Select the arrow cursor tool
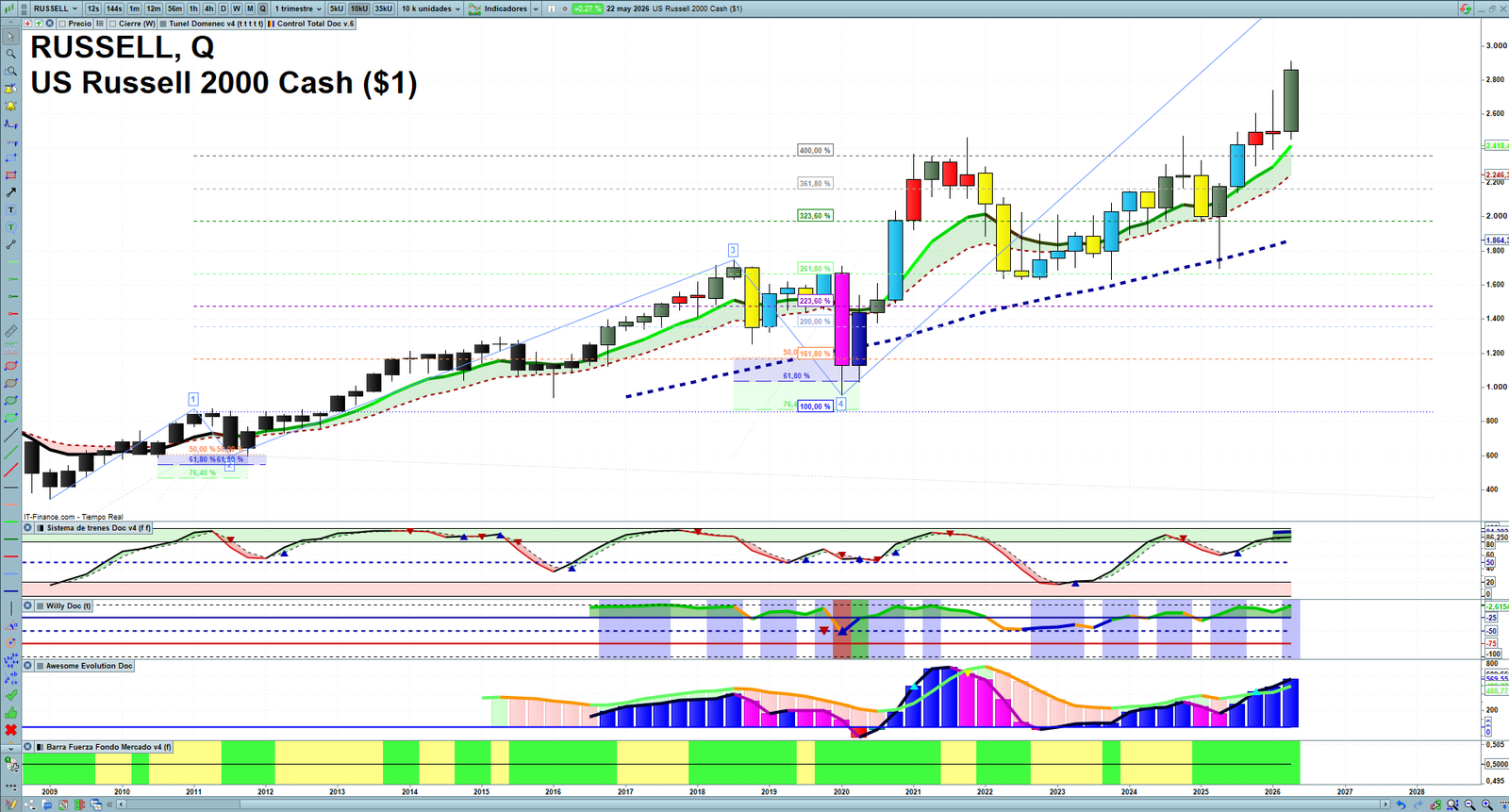 tap(10, 38)
